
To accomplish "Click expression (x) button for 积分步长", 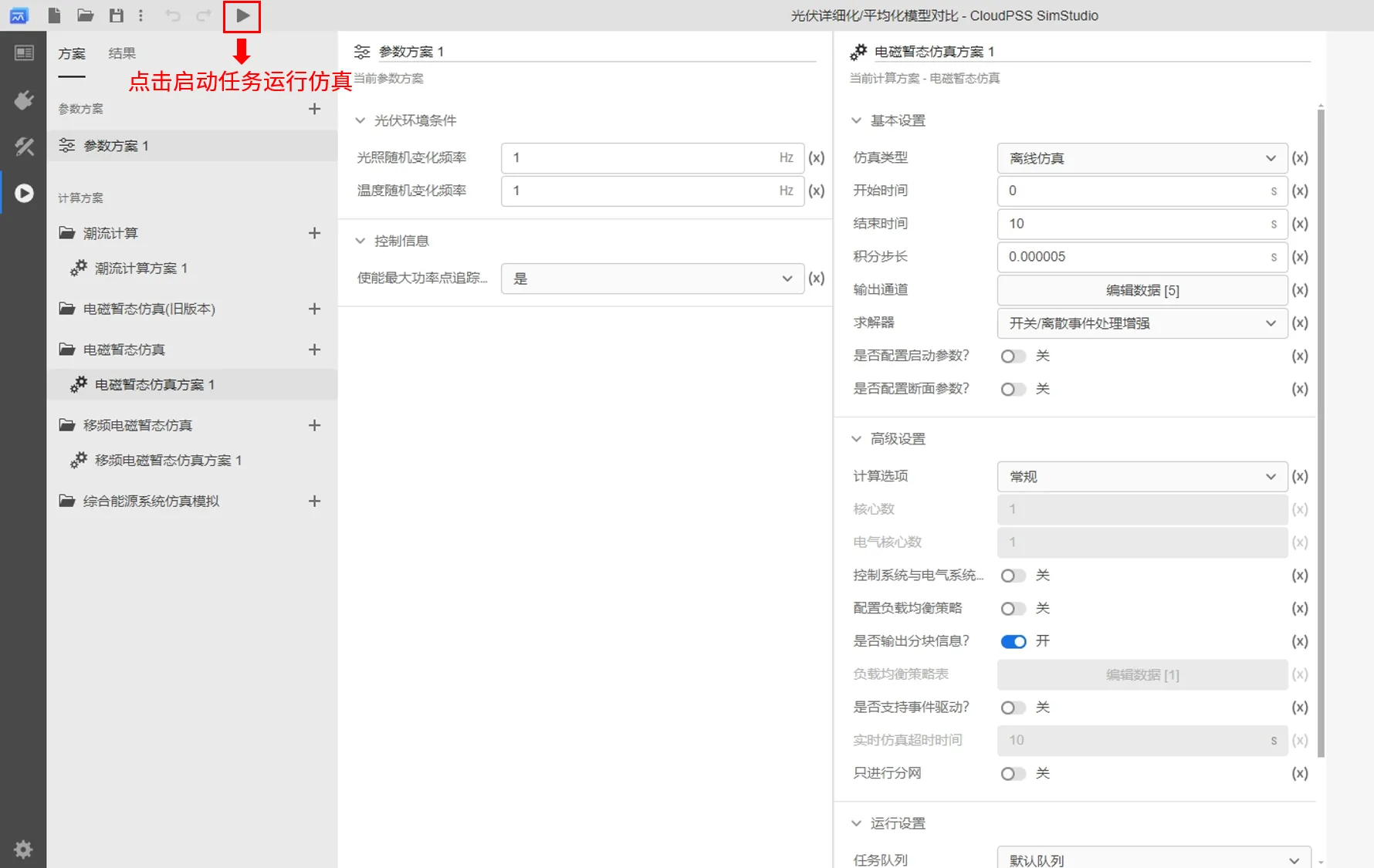I will pyautogui.click(x=1300, y=256).
